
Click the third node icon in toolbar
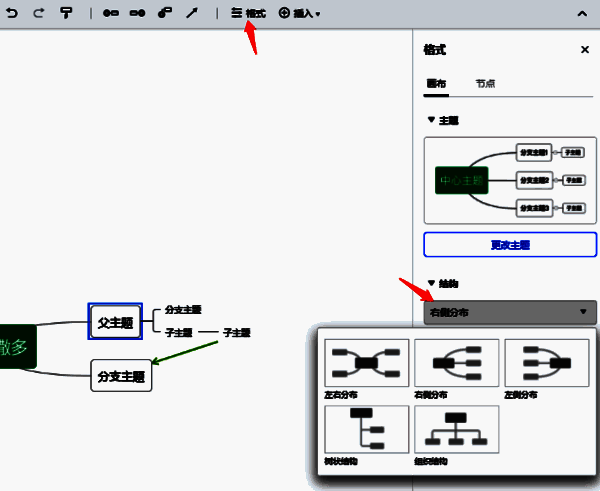164,13
